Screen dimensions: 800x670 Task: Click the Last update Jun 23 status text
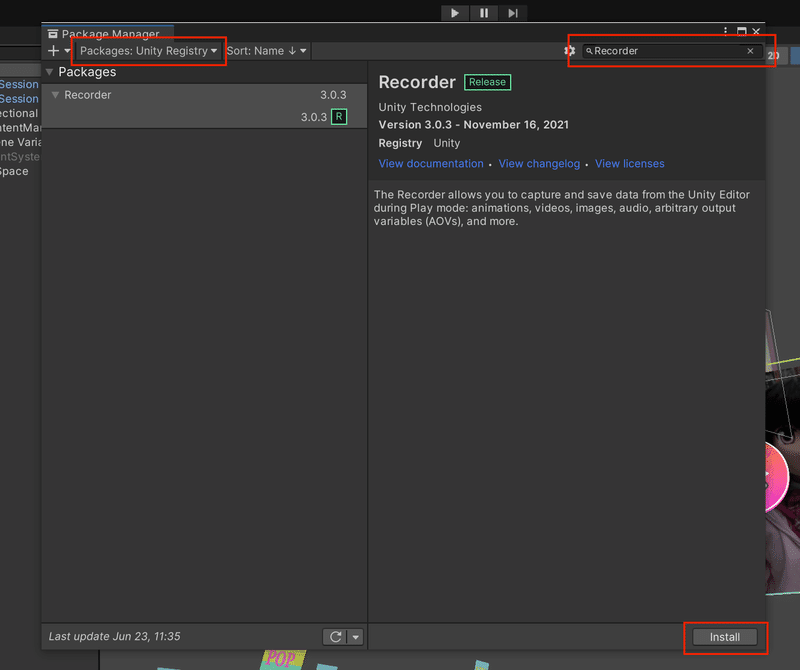tap(114, 636)
